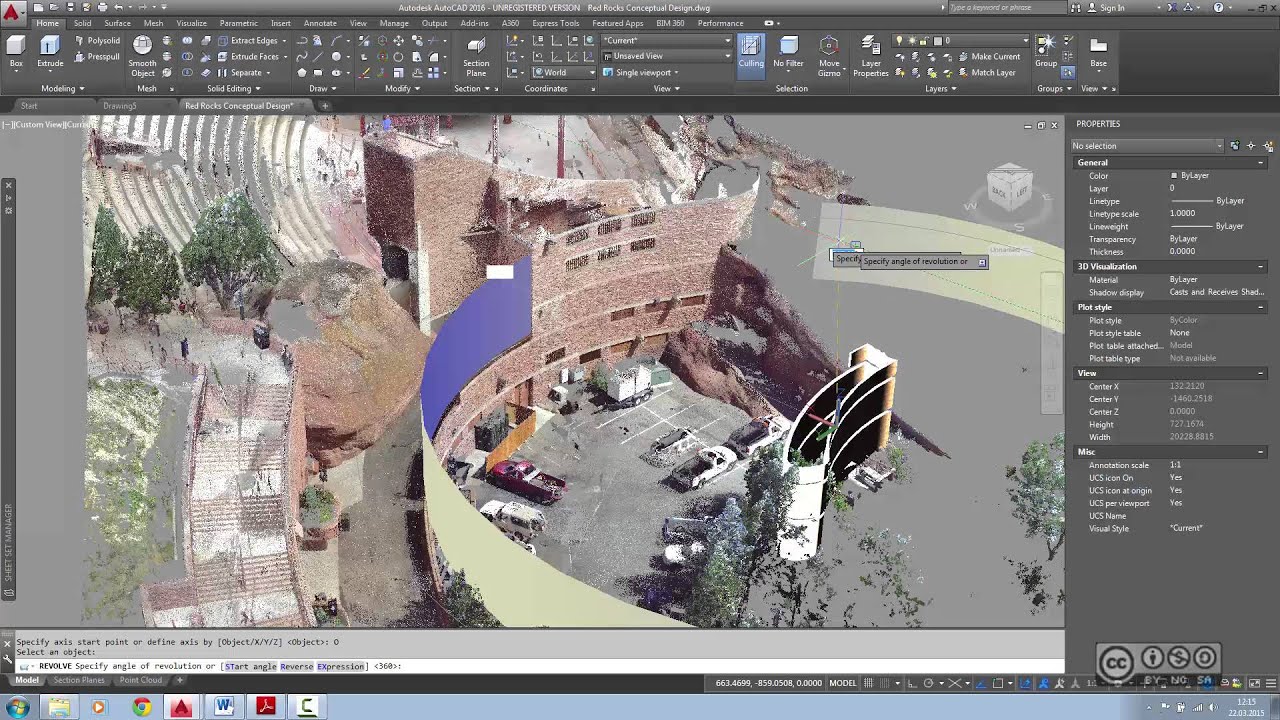Open the Unsaved View dropdown
The height and width of the screenshot is (720, 1280).
pyautogui.click(x=666, y=56)
